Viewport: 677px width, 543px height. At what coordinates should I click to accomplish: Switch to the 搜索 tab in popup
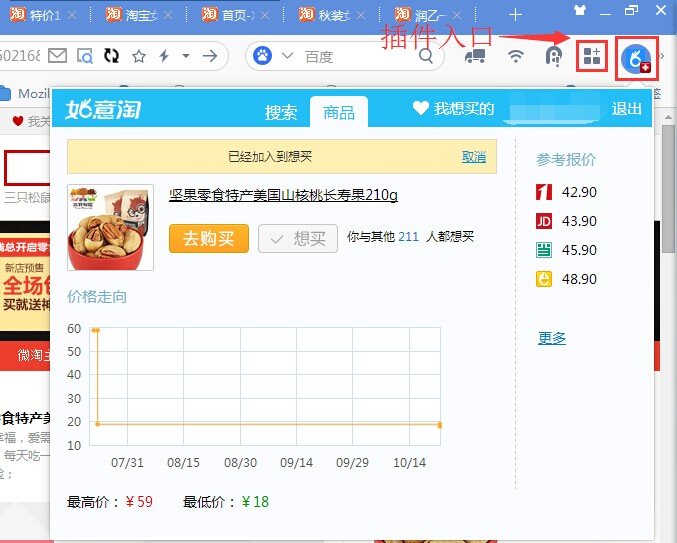(x=281, y=113)
